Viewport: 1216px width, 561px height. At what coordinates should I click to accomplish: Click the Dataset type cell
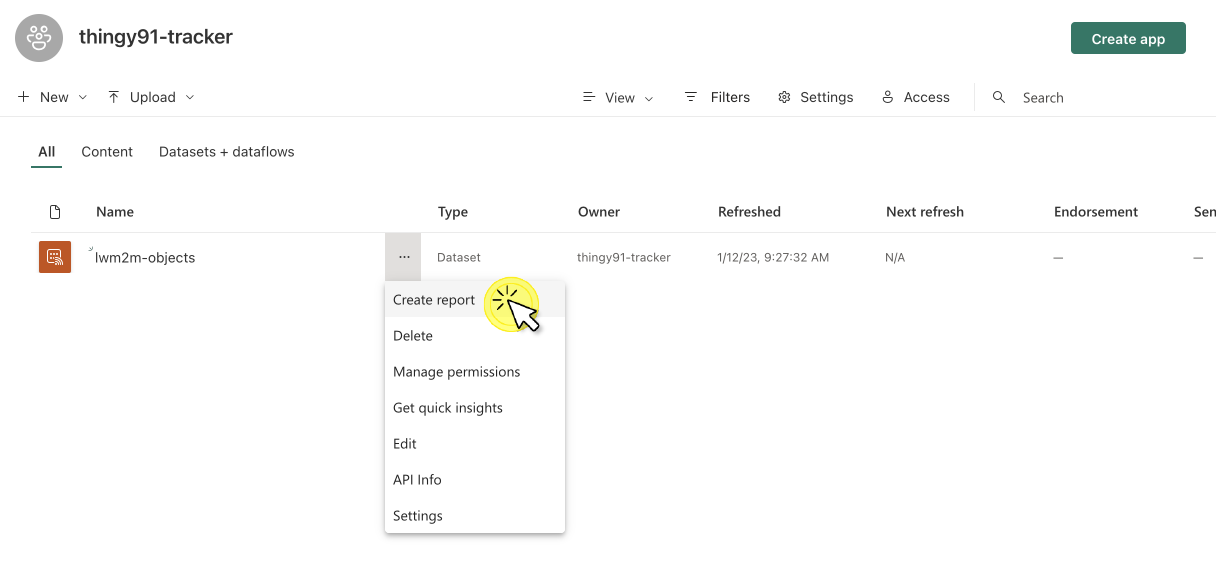coord(459,257)
